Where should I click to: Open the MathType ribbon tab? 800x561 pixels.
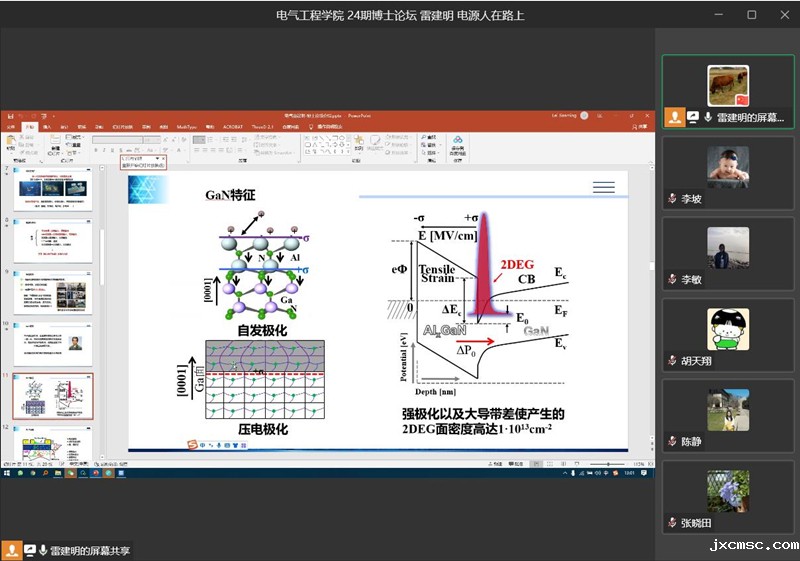[187, 127]
